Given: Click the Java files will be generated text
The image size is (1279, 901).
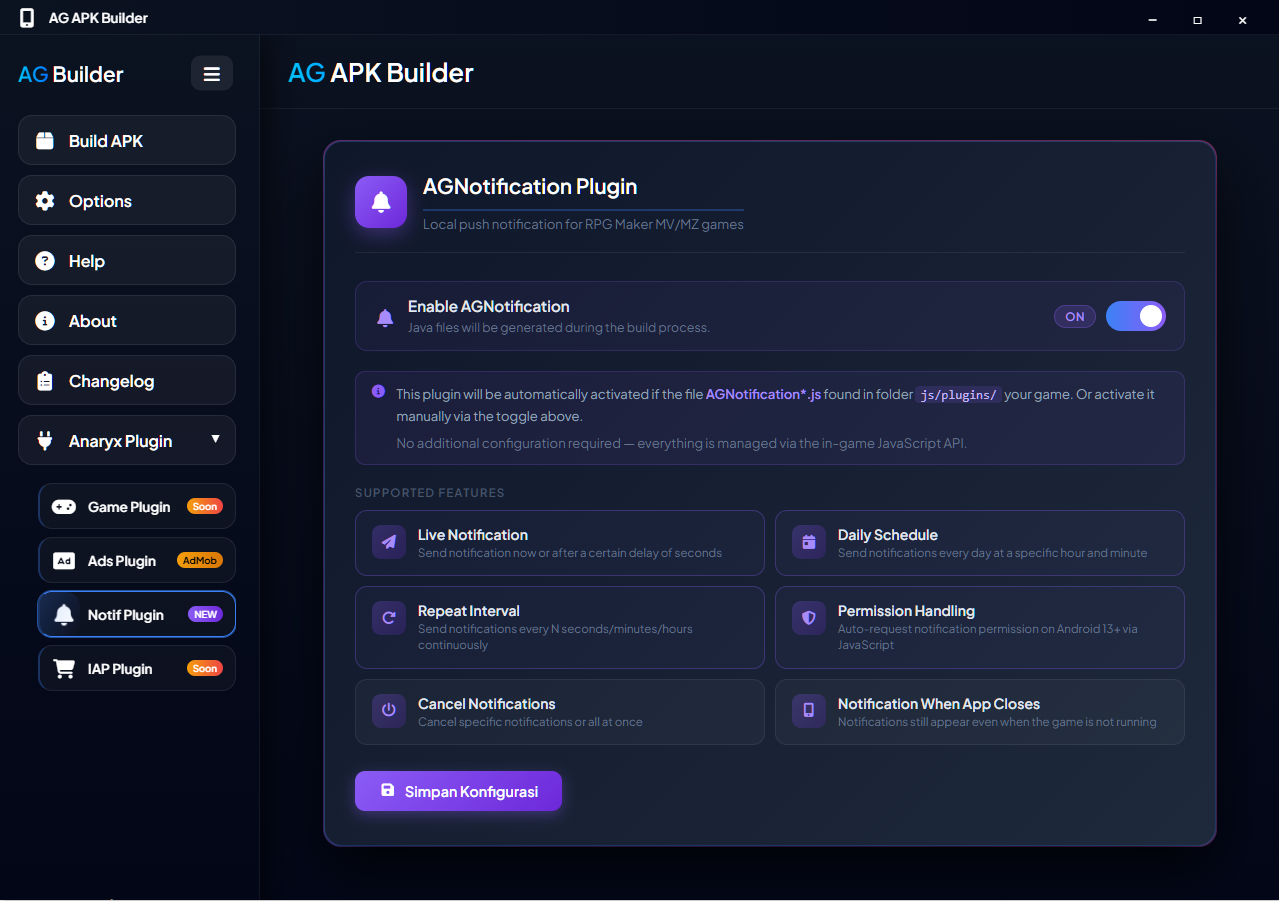Looking at the screenshot, I should click(559, 328).
